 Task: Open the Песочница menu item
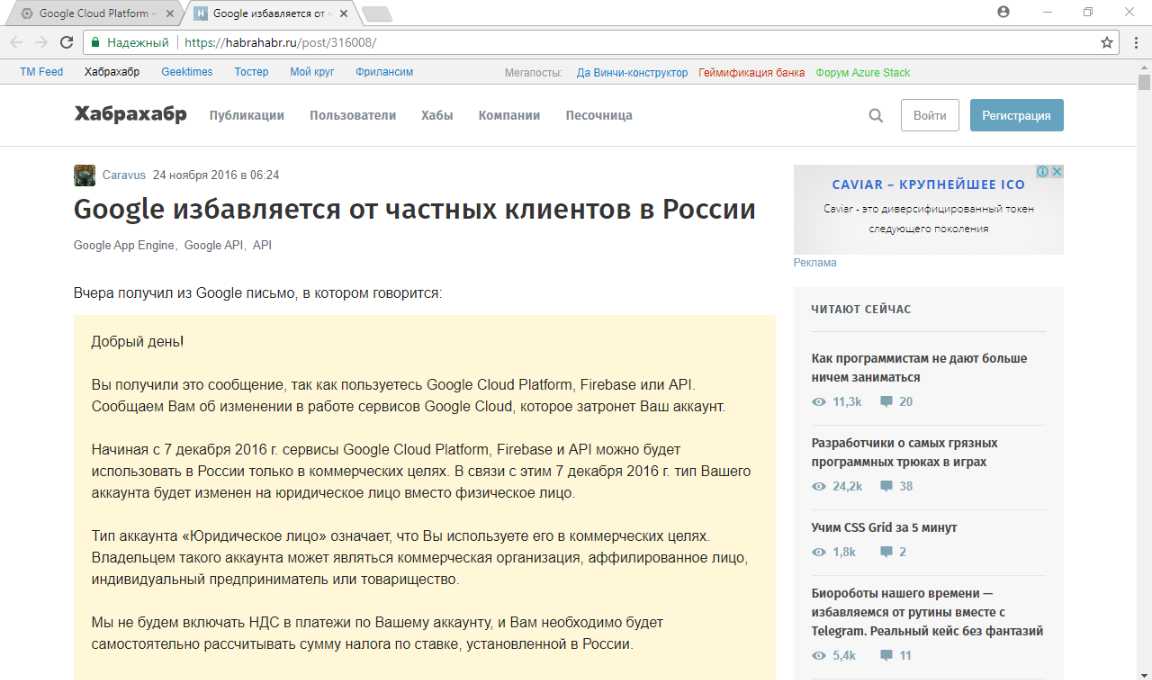[599, 115]
